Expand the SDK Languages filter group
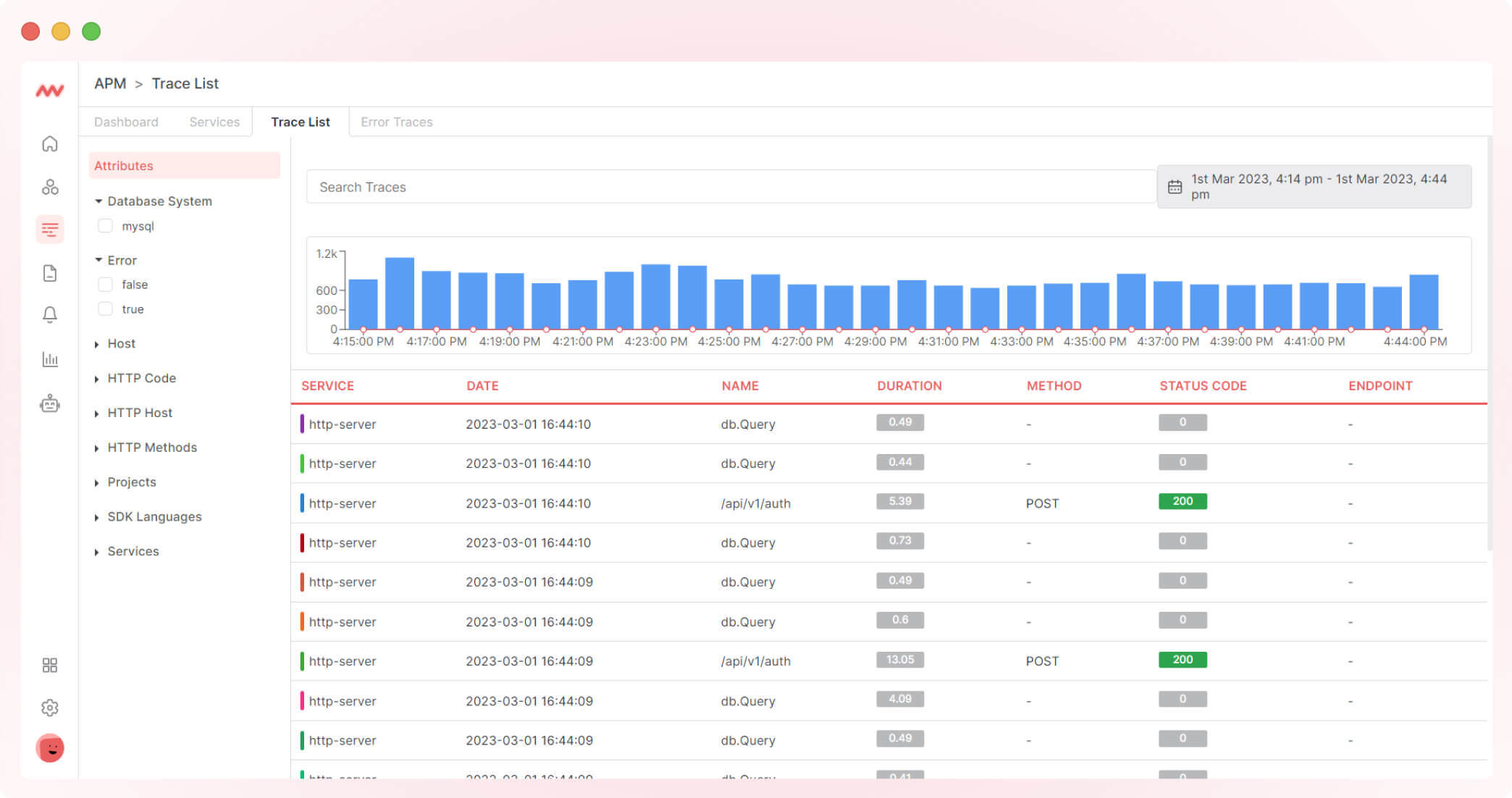Screen dimensions: 1512x798 click(154, 517)
